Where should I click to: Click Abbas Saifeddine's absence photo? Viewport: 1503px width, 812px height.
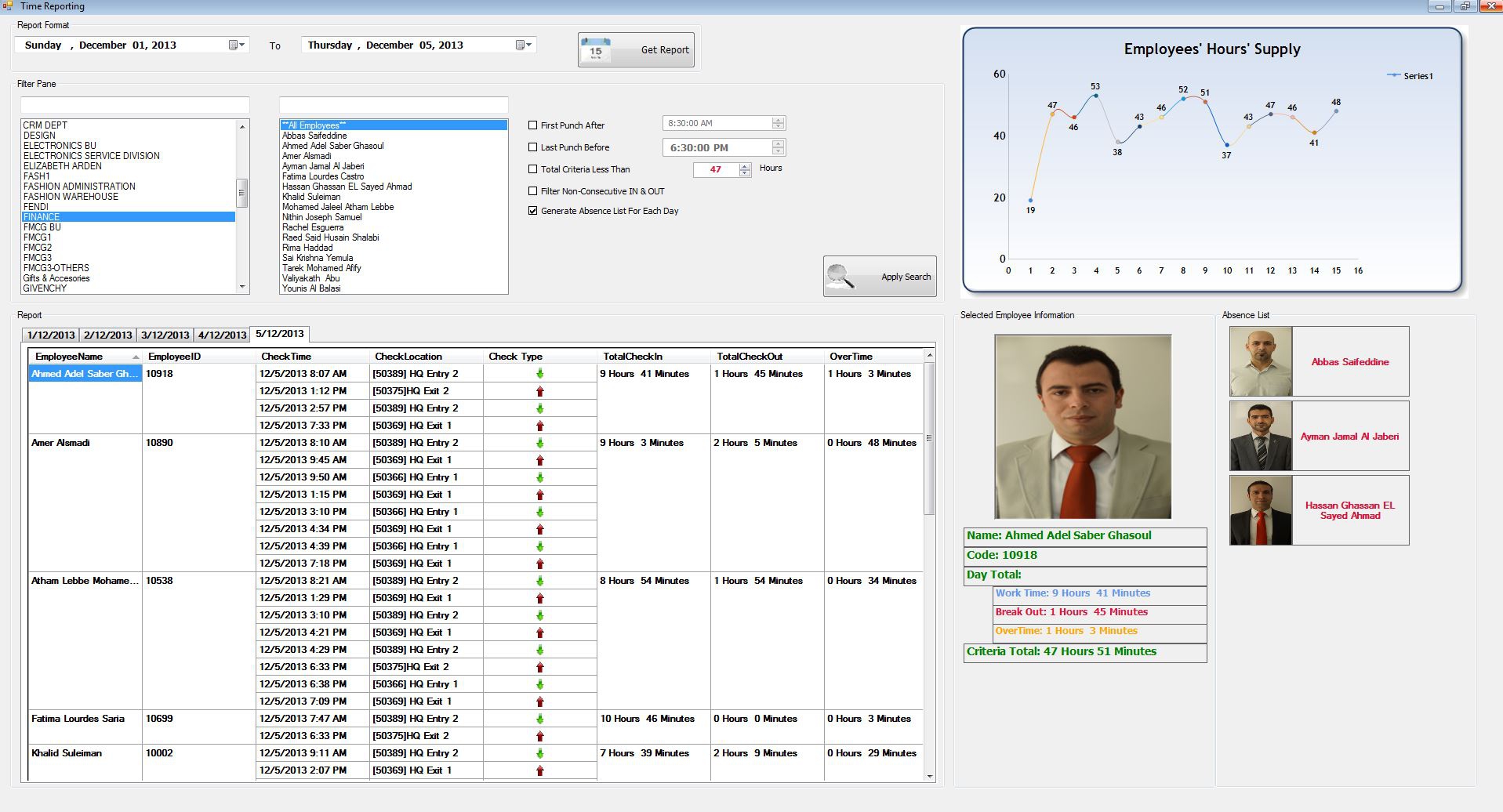tap(1261, 361)
